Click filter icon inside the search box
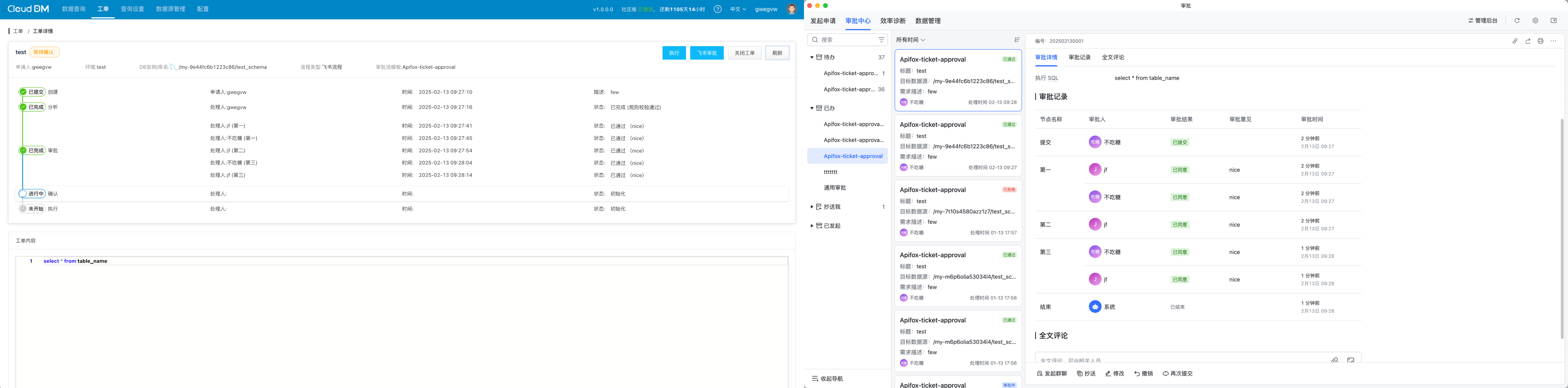This screenshot has width=1568, height=388. (881, 40)
